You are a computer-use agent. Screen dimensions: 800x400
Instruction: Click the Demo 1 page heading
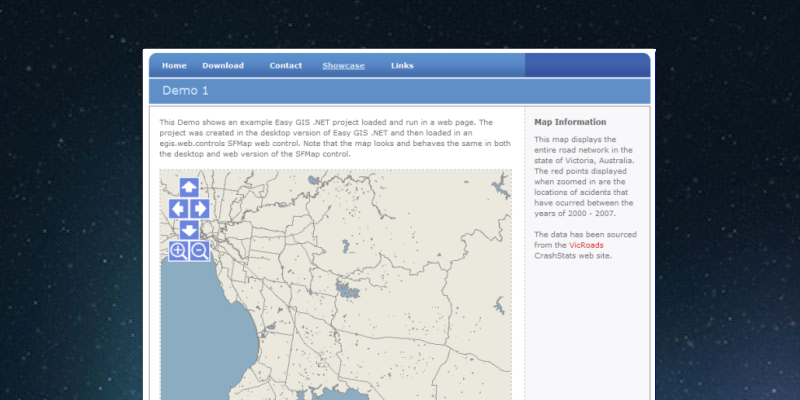185,91
